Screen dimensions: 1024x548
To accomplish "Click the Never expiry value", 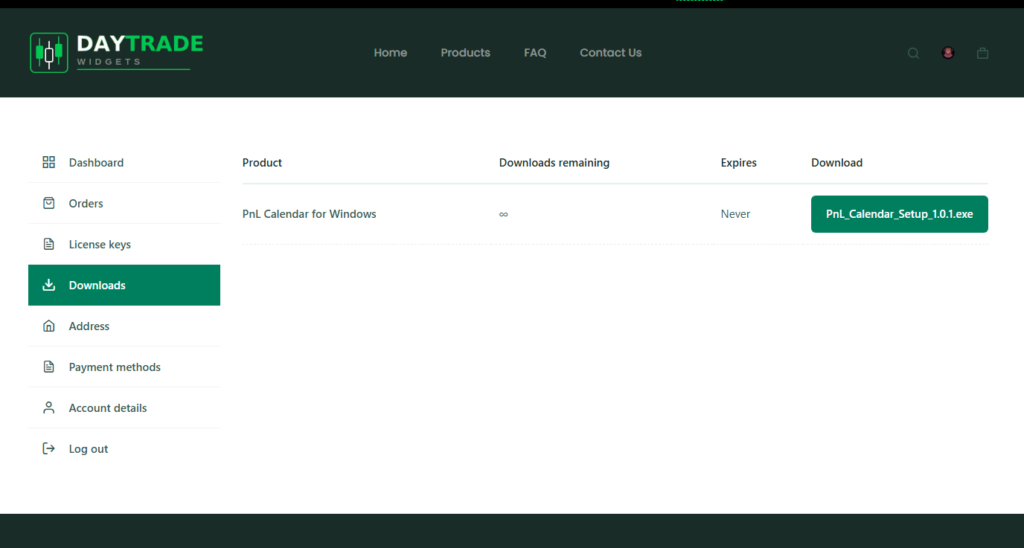I will pos(735,214).
